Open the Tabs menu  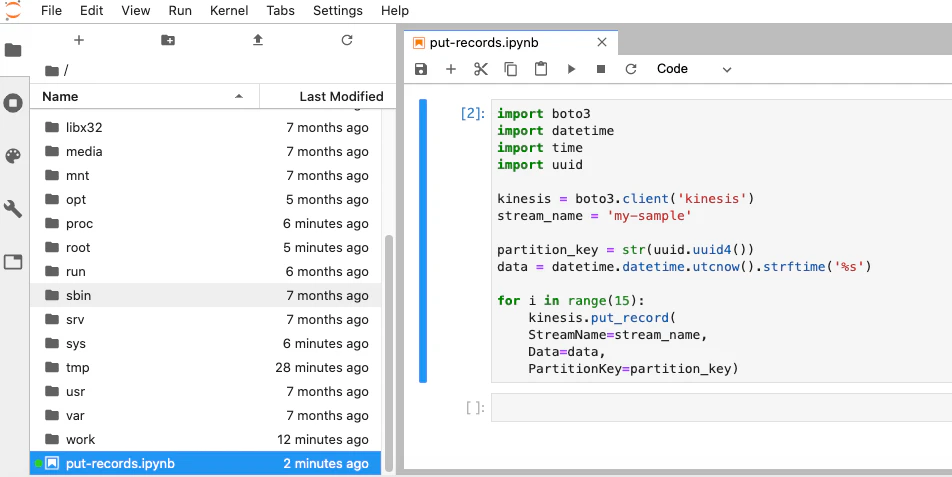280,10
